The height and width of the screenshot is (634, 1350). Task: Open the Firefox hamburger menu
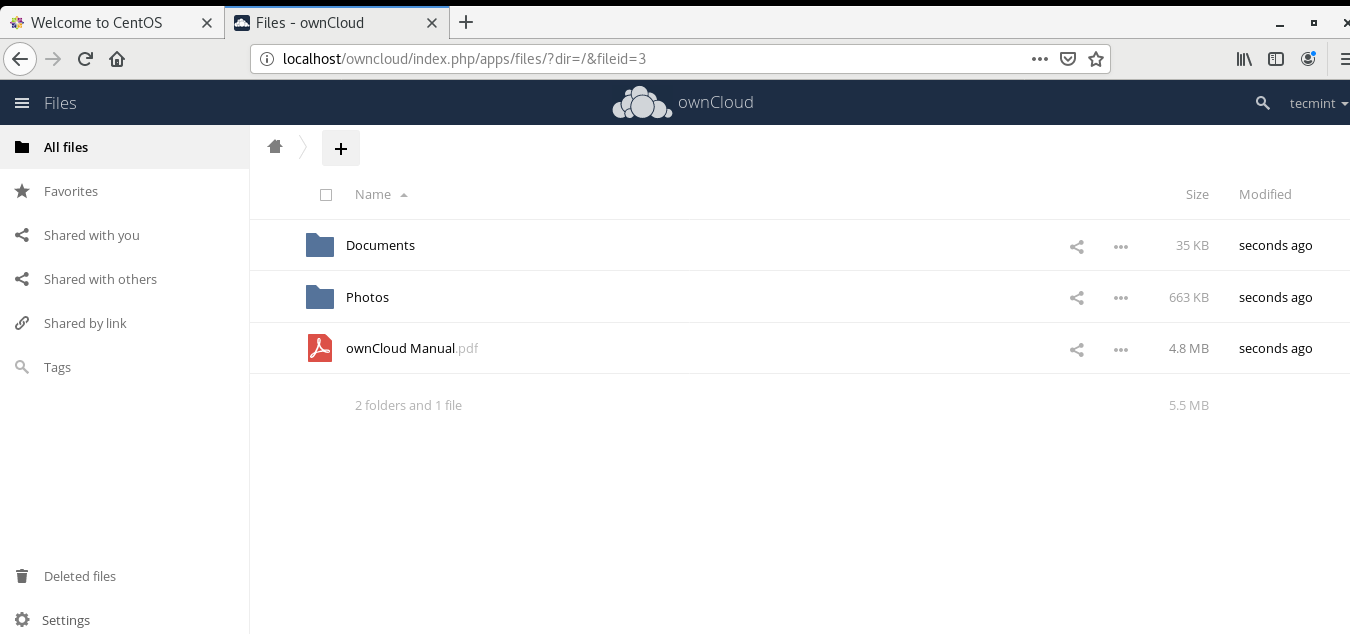click(1343, 59)
